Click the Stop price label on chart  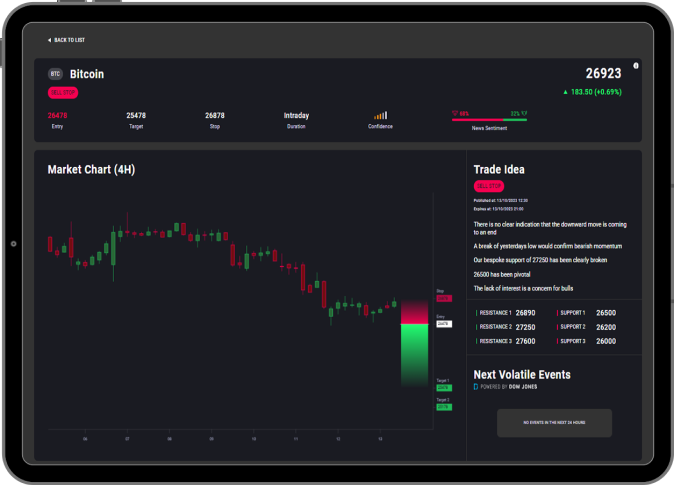443,298
